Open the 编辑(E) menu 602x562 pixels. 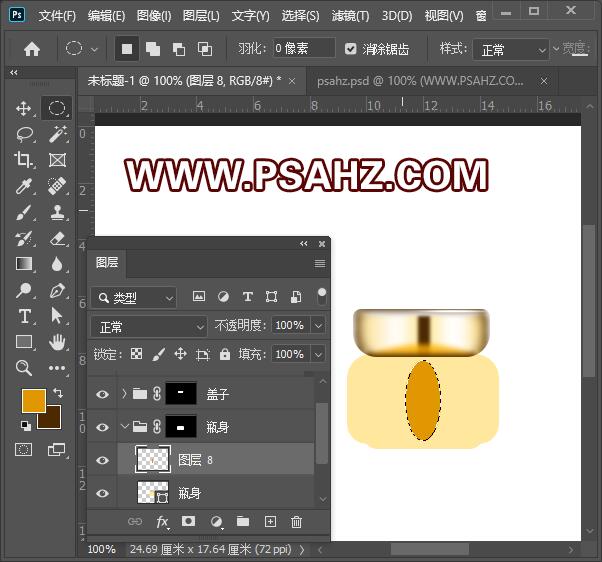106,16
